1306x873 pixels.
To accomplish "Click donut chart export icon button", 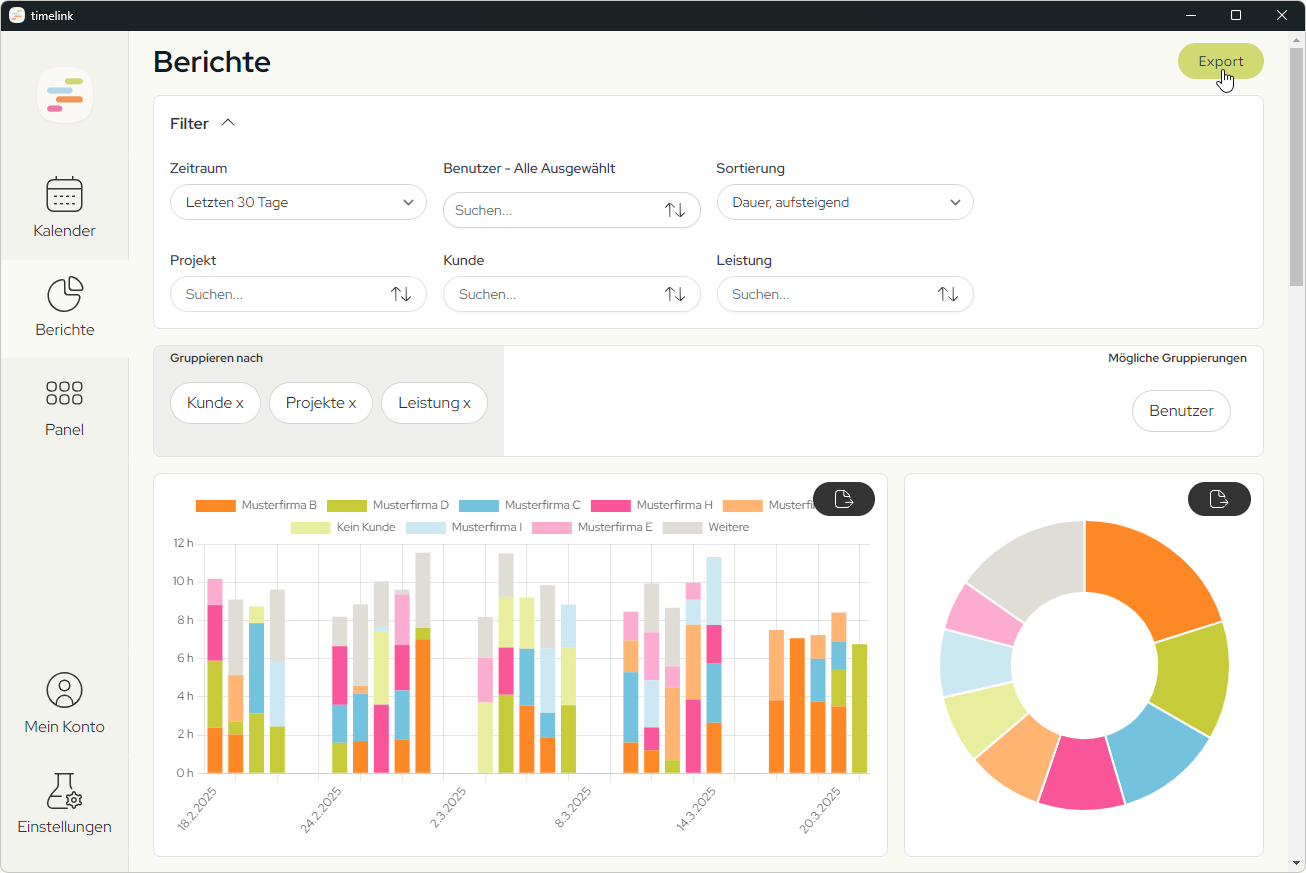I will coord(1218,499).
